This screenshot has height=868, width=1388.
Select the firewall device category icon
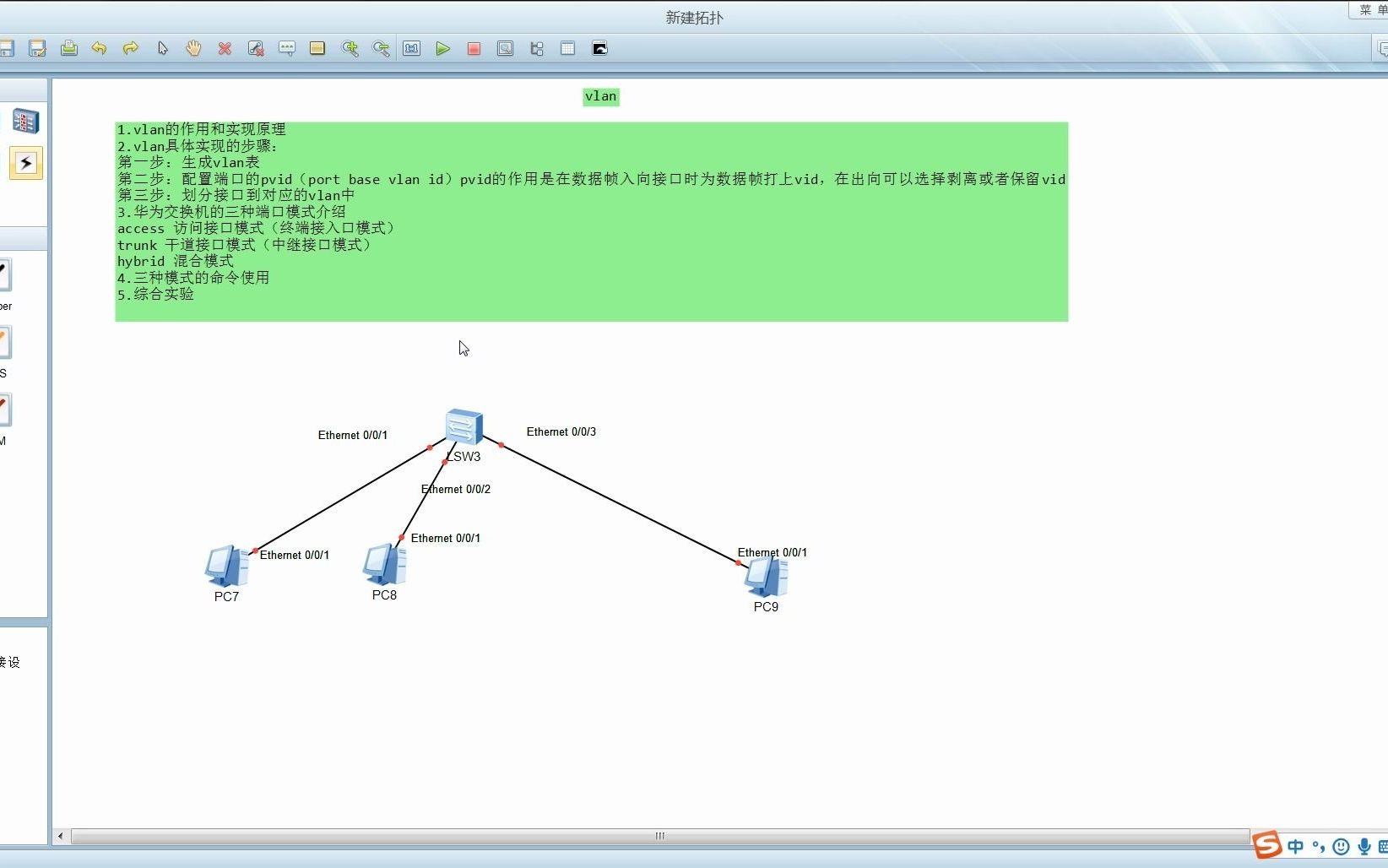pos(25,122)
